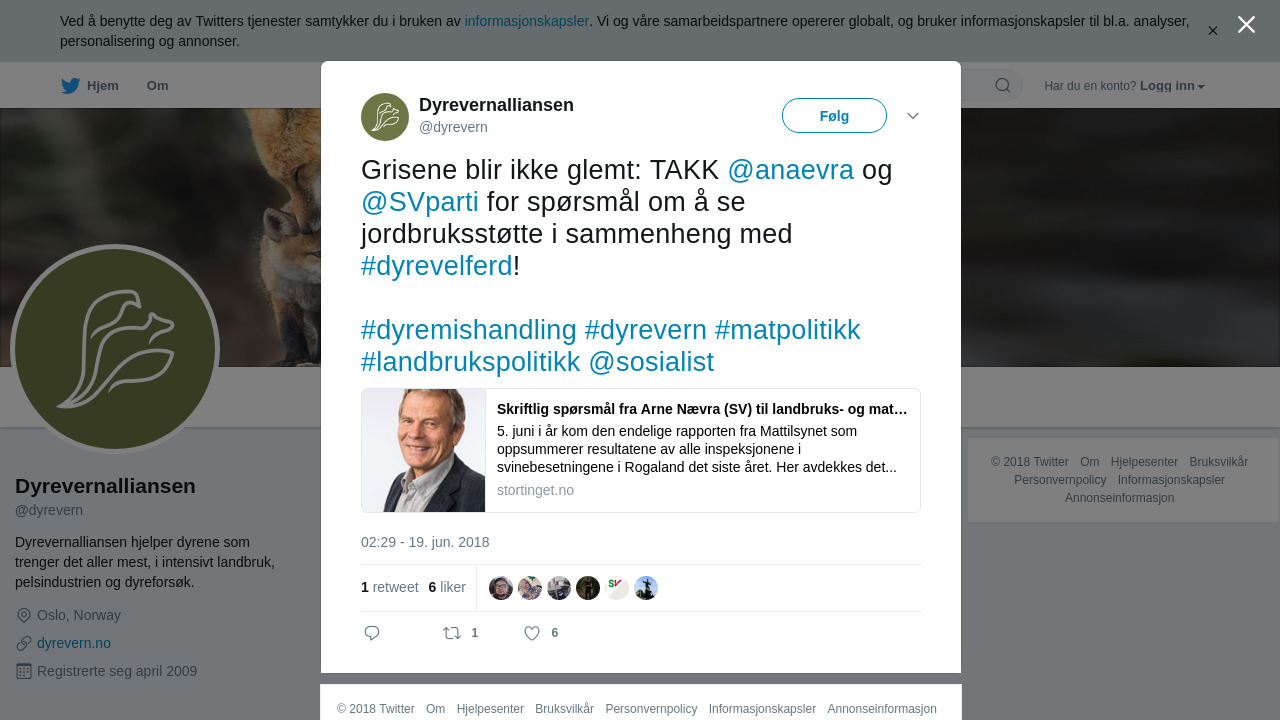Expand tweet options chevron next to Følg
1280x720 pixels.
(913, 116)
